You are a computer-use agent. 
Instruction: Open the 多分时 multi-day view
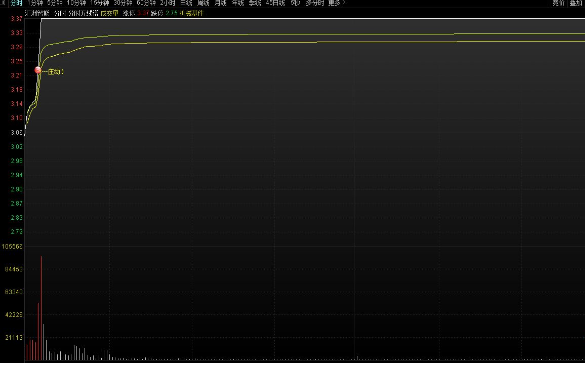315,3
